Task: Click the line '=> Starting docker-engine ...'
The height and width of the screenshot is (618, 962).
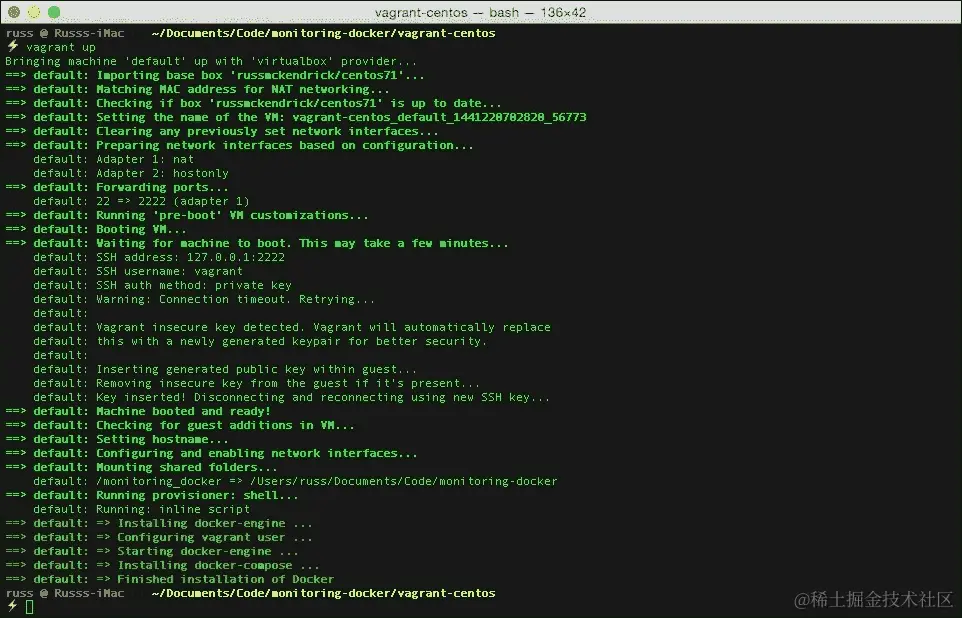Action: [197, 551]
